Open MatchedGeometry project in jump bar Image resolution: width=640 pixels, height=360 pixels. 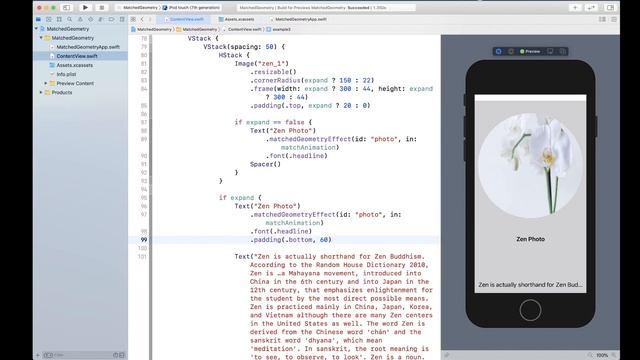coord(151,29)
